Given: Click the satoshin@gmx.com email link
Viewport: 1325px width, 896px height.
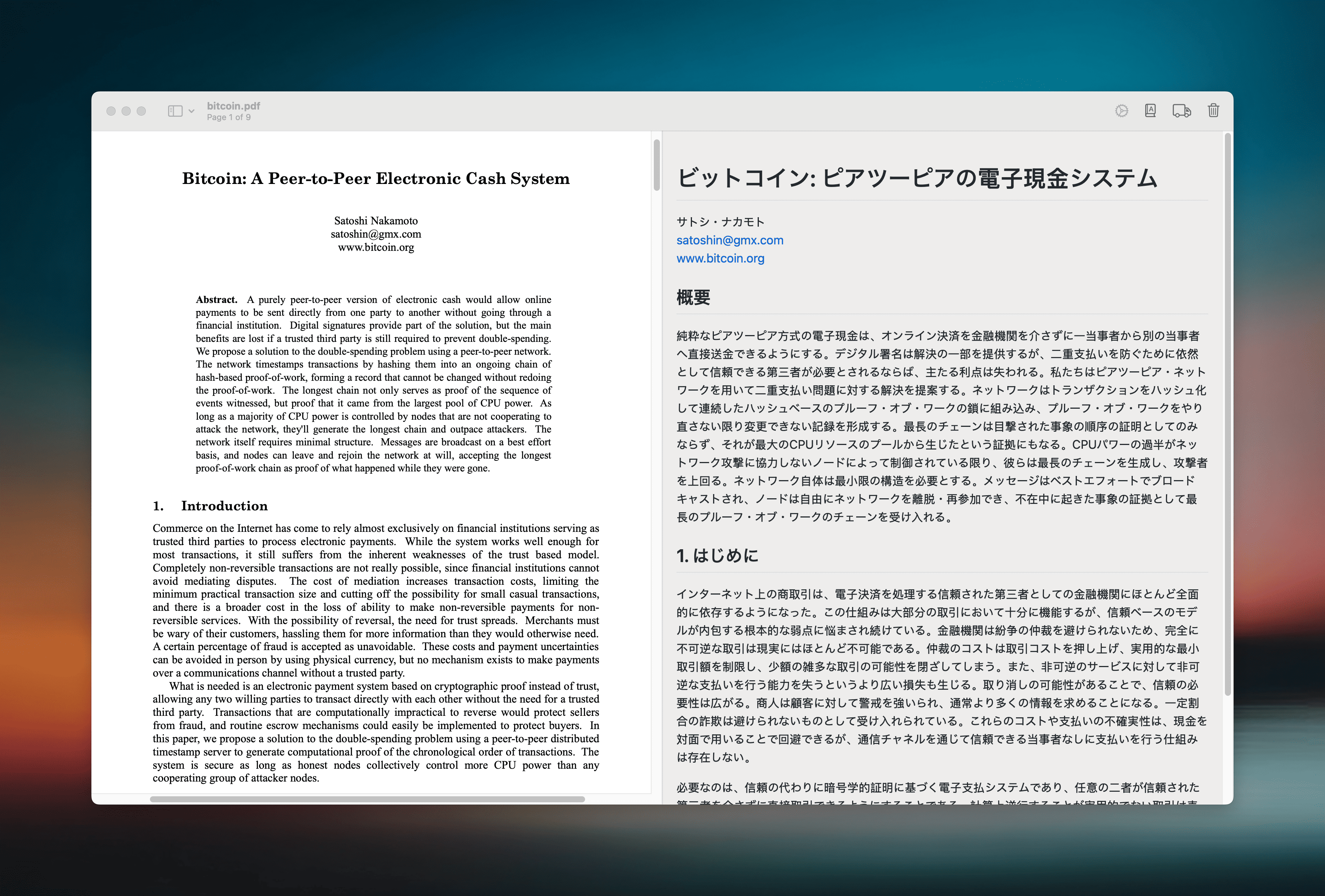Looking at the screenshot, I should (x=730, y=240).
